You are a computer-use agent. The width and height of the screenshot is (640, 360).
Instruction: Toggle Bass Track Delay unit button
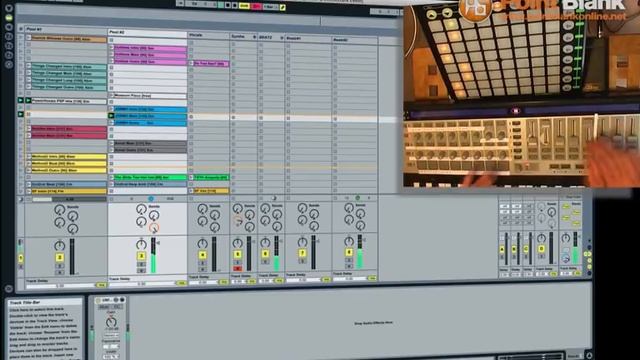pyautogui.click(x=326, y=280)
